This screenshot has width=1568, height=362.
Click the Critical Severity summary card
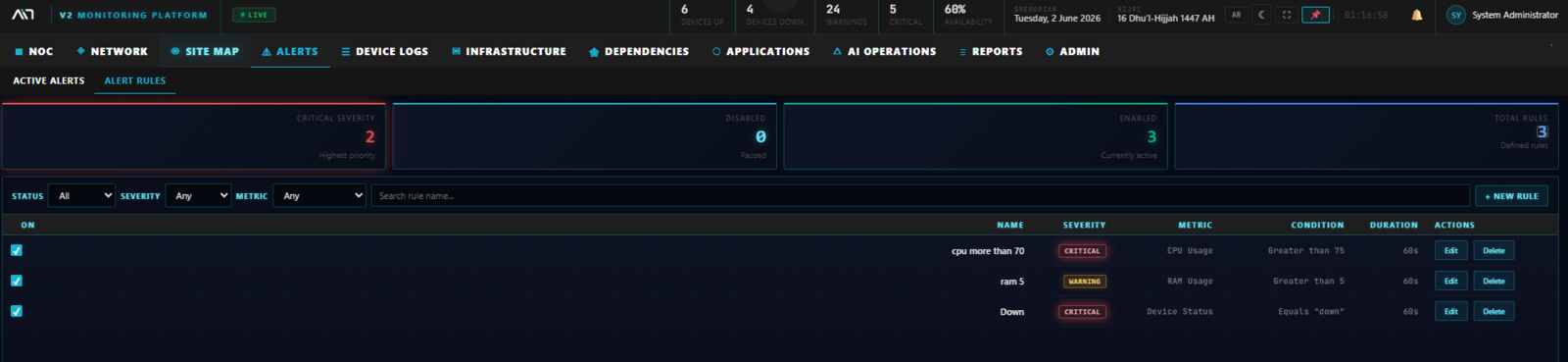coord(194,136)
